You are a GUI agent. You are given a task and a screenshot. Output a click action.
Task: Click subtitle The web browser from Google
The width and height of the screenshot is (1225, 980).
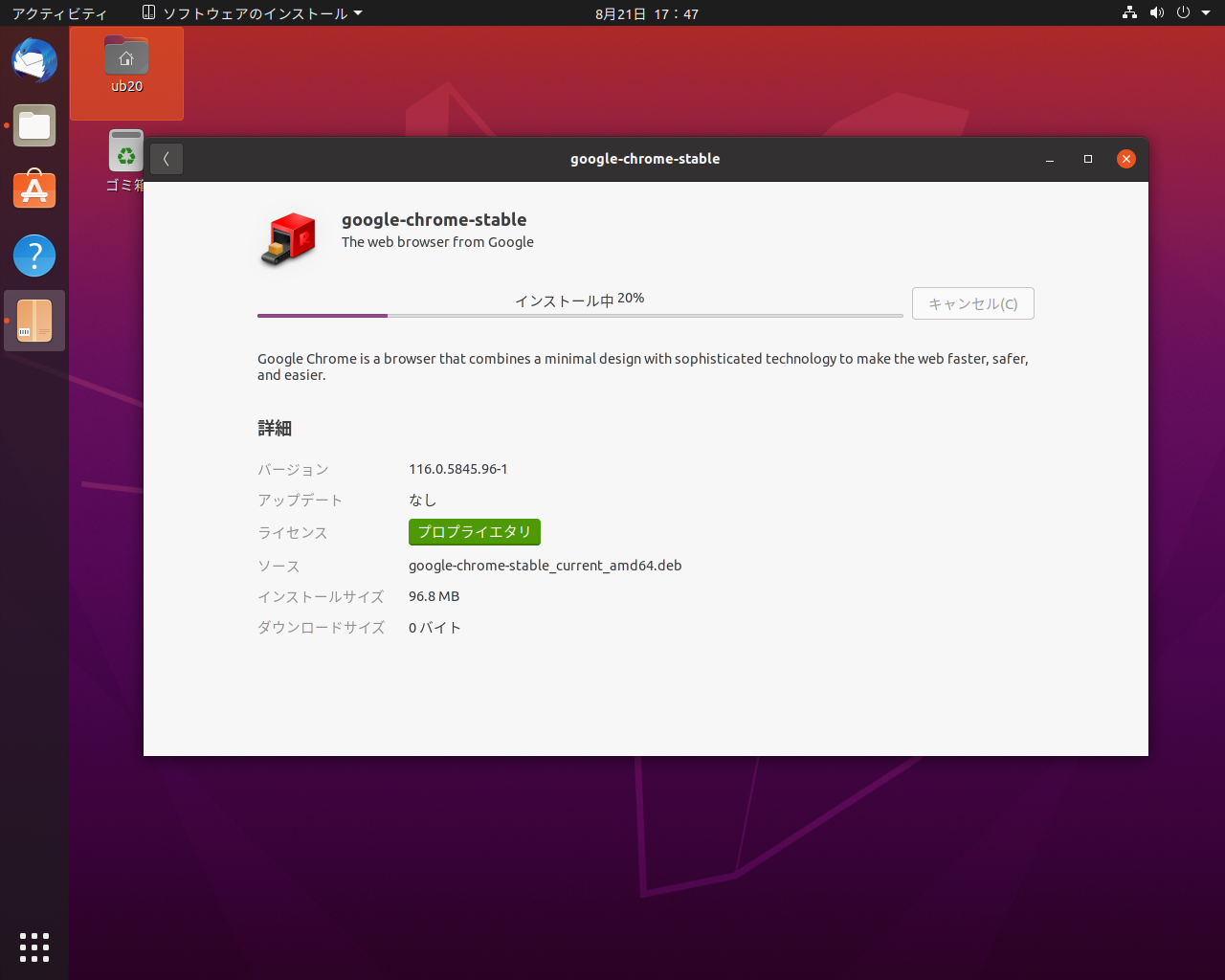pos(437,242)
